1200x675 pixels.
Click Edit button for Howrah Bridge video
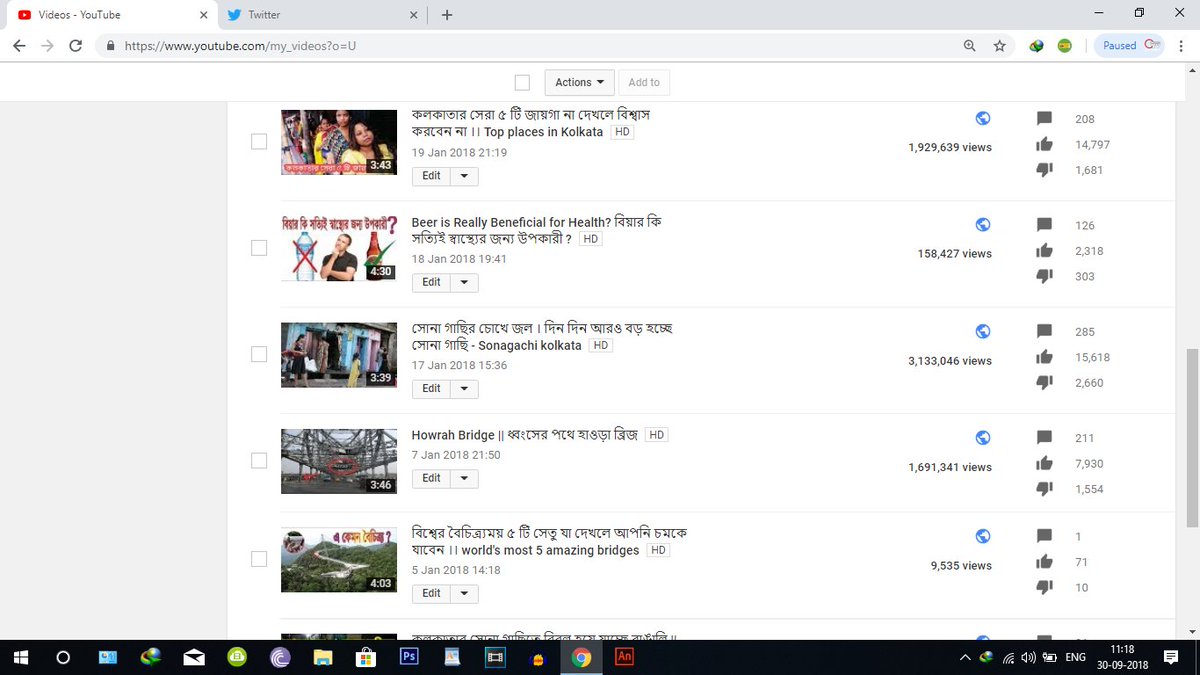click(431, 479)
